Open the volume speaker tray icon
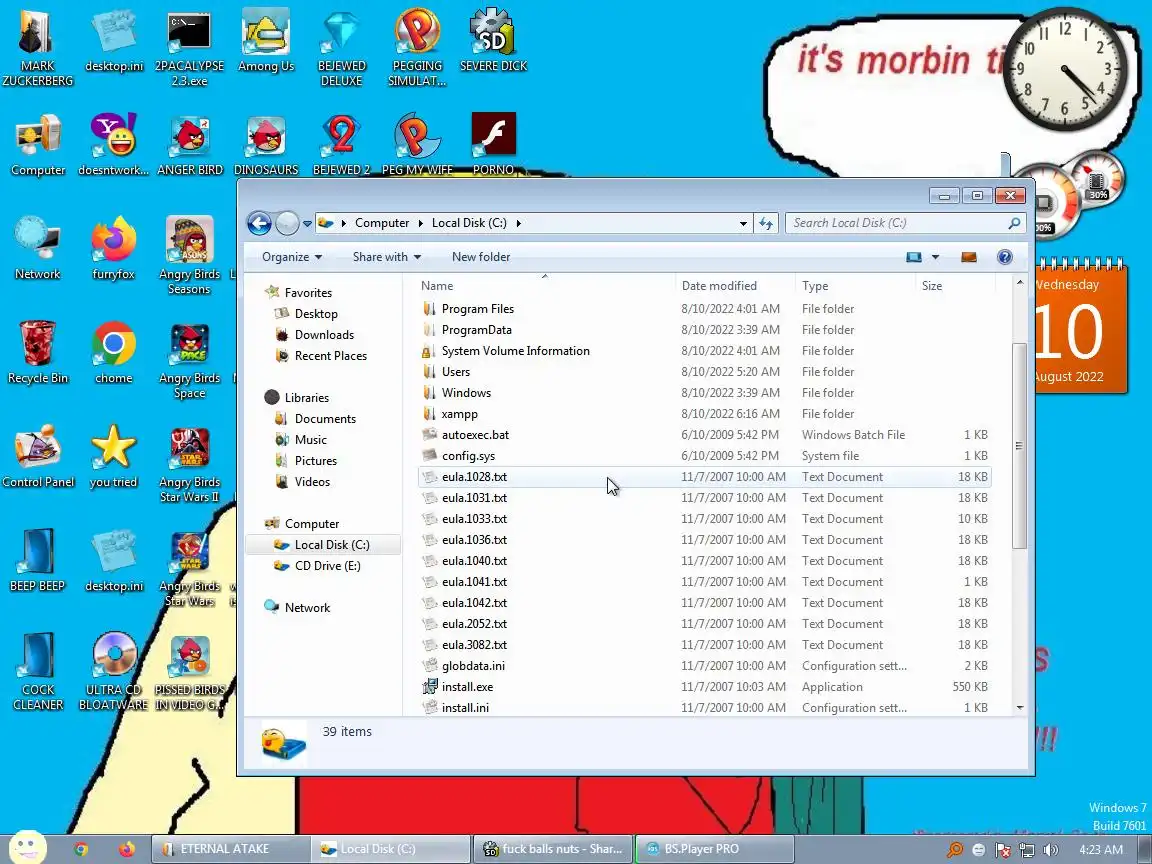Image resolution: width=1152 pixels, height=864 pixels. 1050,849
